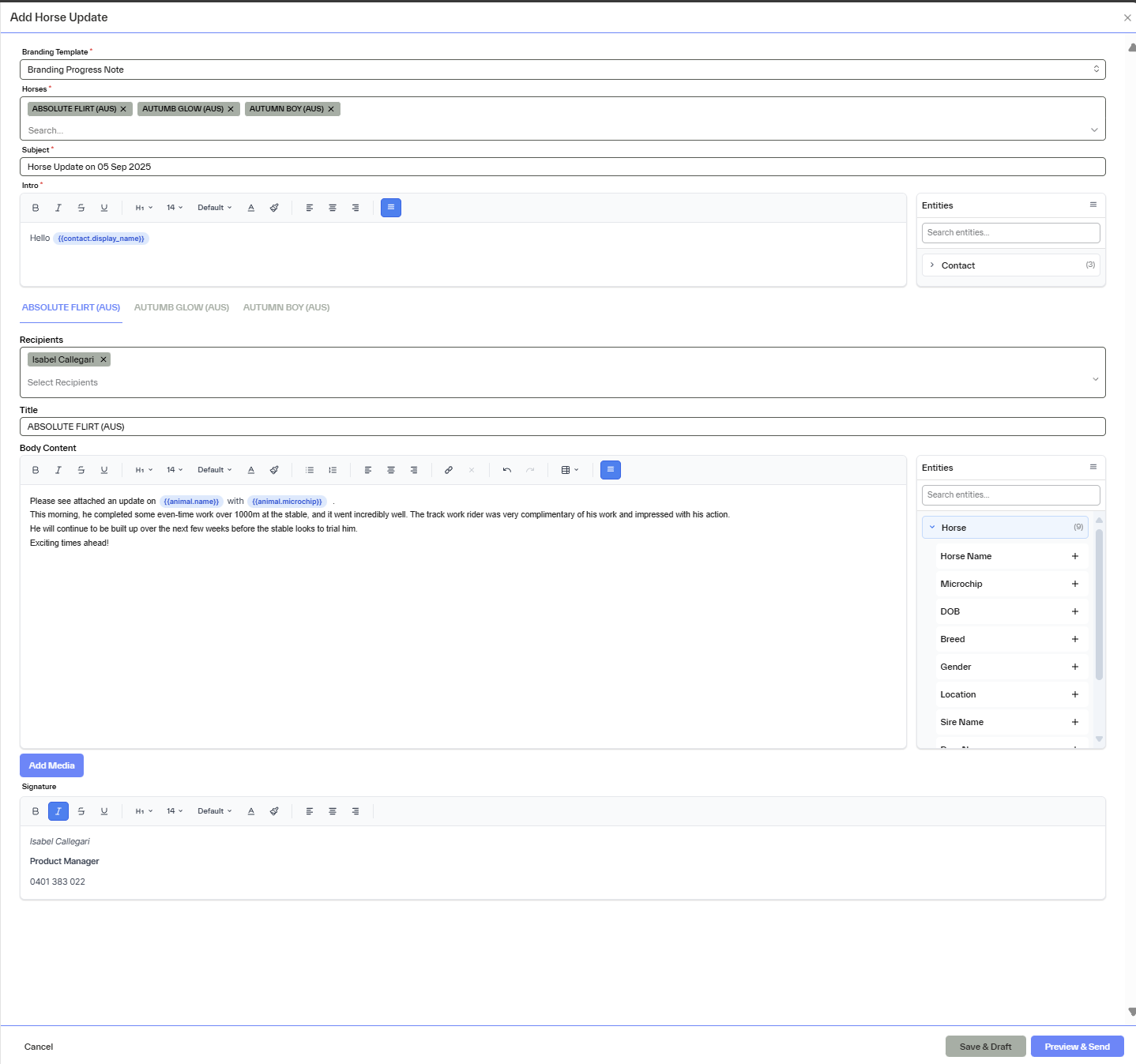Click the Save & Draft button

[x=986, y=1047]
